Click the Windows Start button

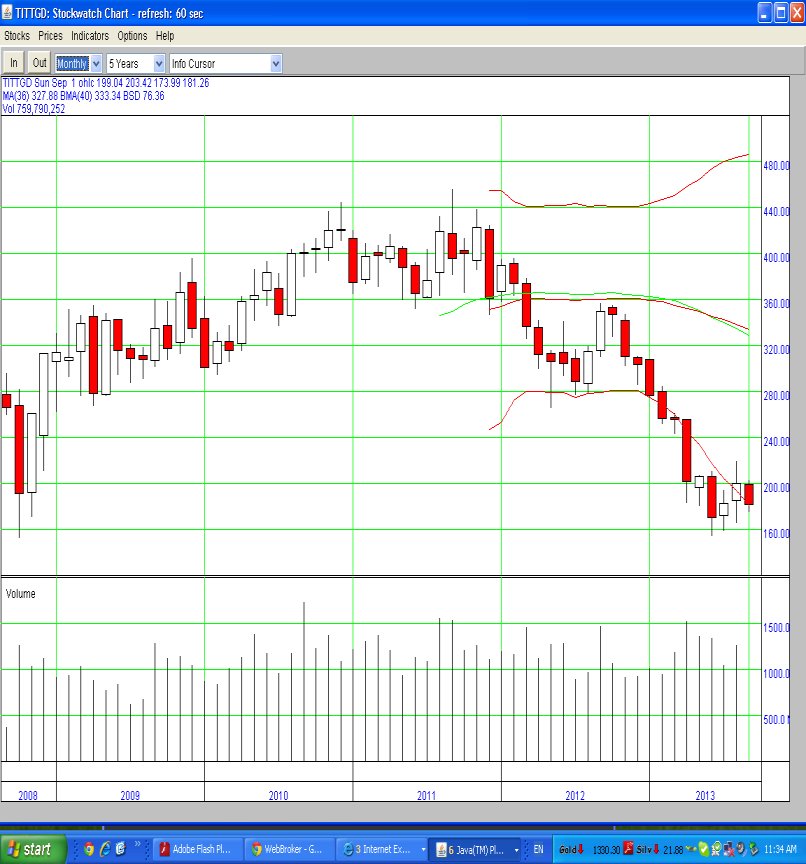(x=33, y=849)
